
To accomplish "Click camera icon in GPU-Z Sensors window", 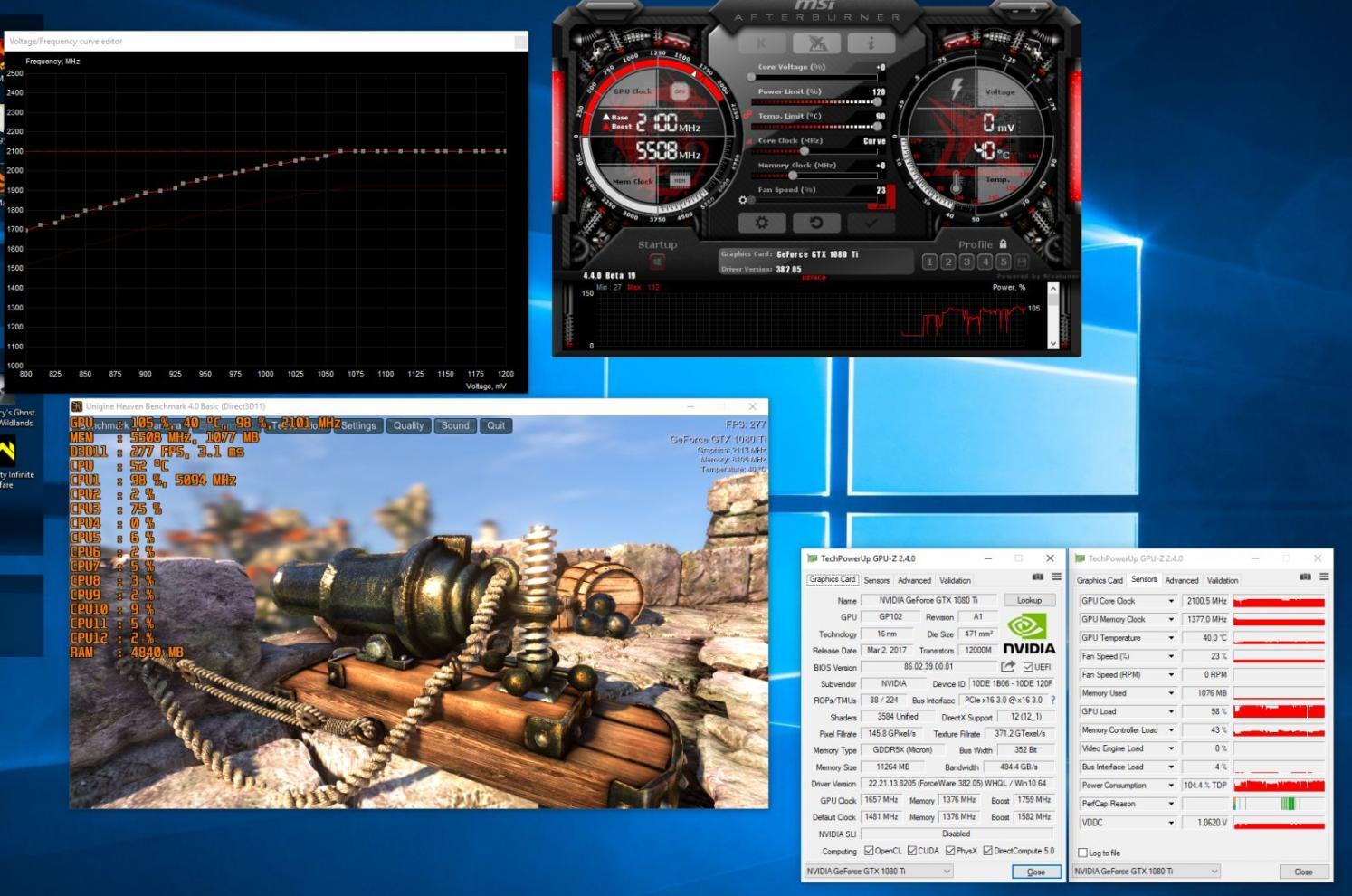I will point(1305,577).
